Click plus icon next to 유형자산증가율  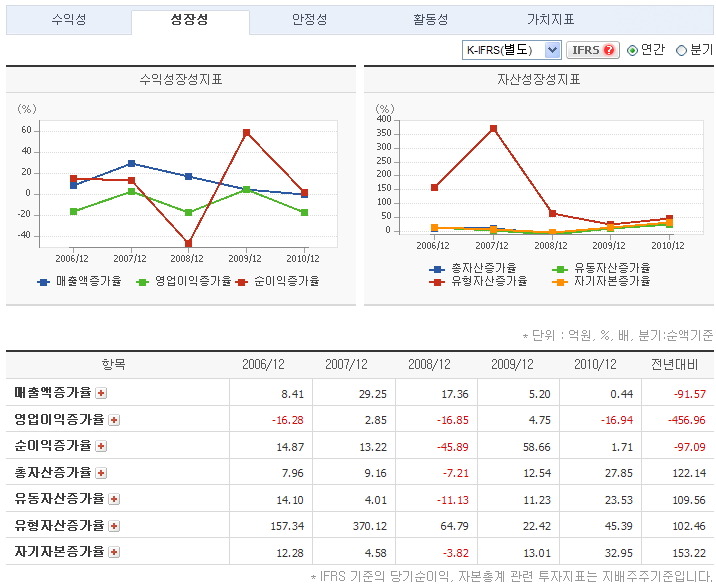[x=113, y=525]
